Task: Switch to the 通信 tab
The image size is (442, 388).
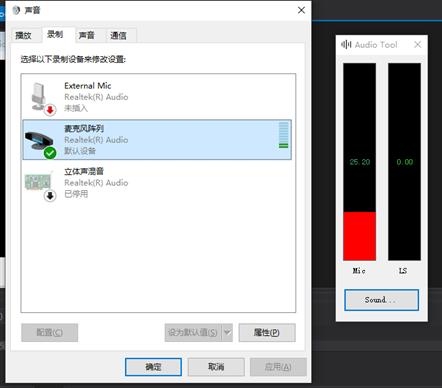Action: tap(118, 35)
